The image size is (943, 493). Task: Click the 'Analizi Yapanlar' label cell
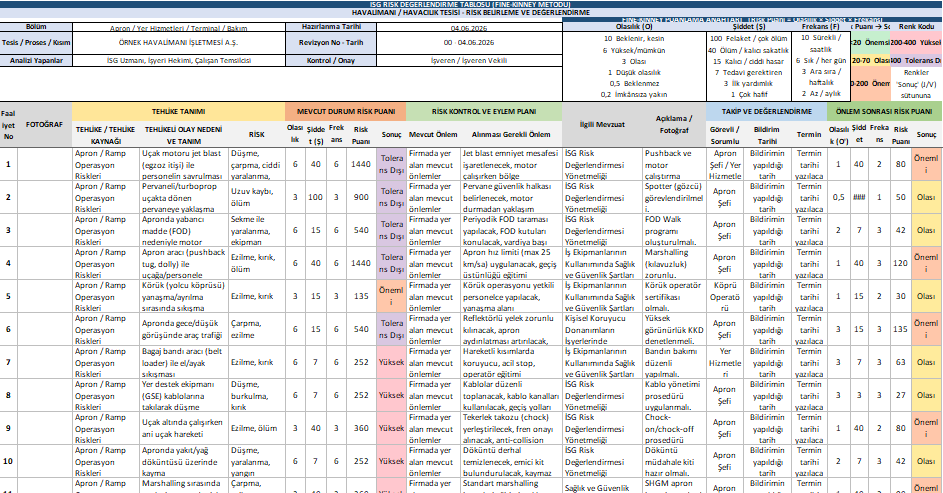click(x=36, y=61)
